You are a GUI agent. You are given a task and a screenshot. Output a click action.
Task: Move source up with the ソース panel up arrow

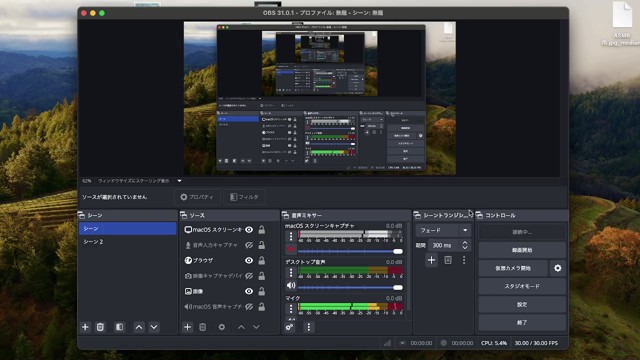point(241,327)
